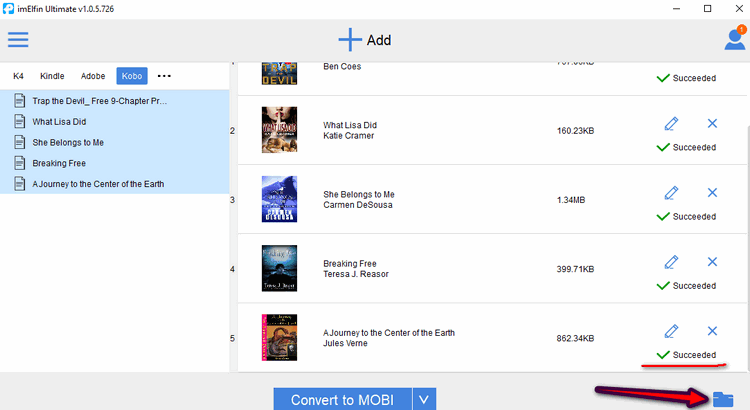Click document icon beside Breaking Free
750x410 pixels.
tap(20, 163)
